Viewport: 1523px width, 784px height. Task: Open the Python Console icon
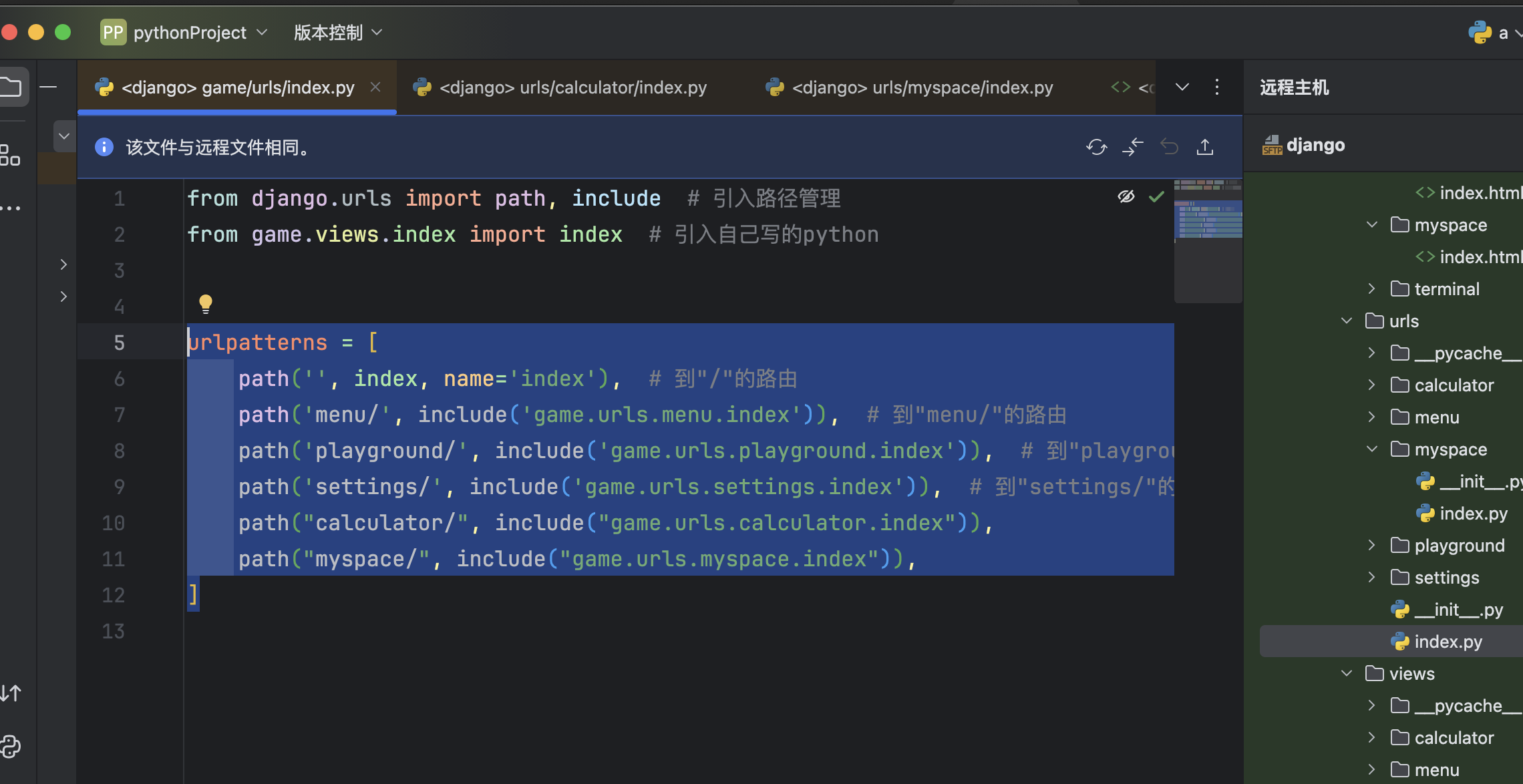[10, 746]
